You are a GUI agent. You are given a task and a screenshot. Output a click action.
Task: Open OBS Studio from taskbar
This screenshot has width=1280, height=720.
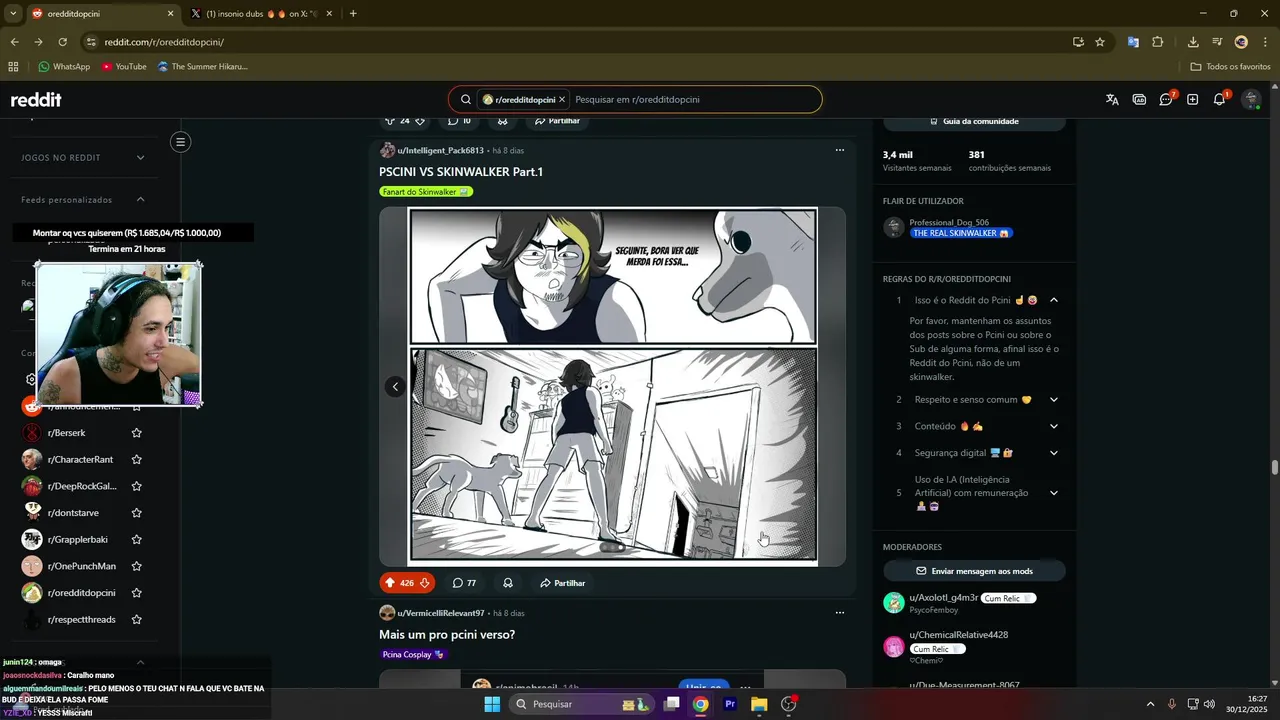pos(789,704)
